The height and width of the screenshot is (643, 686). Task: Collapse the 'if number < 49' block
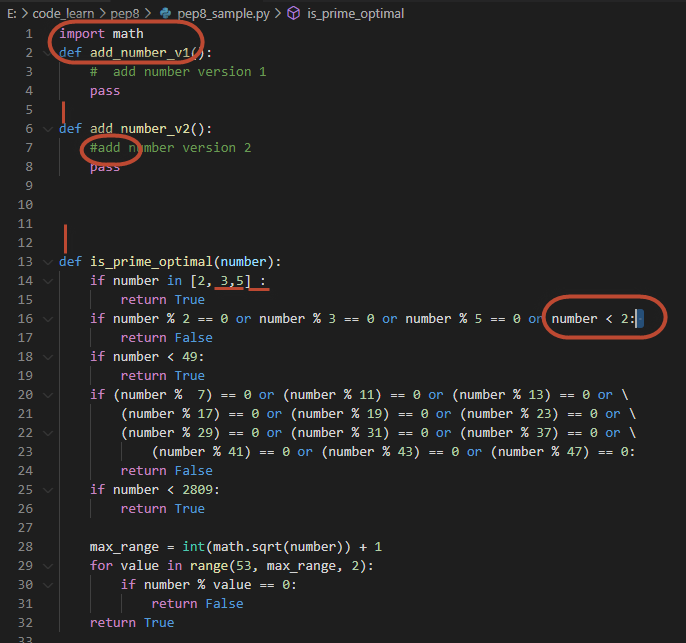click(x=46, y=357)
